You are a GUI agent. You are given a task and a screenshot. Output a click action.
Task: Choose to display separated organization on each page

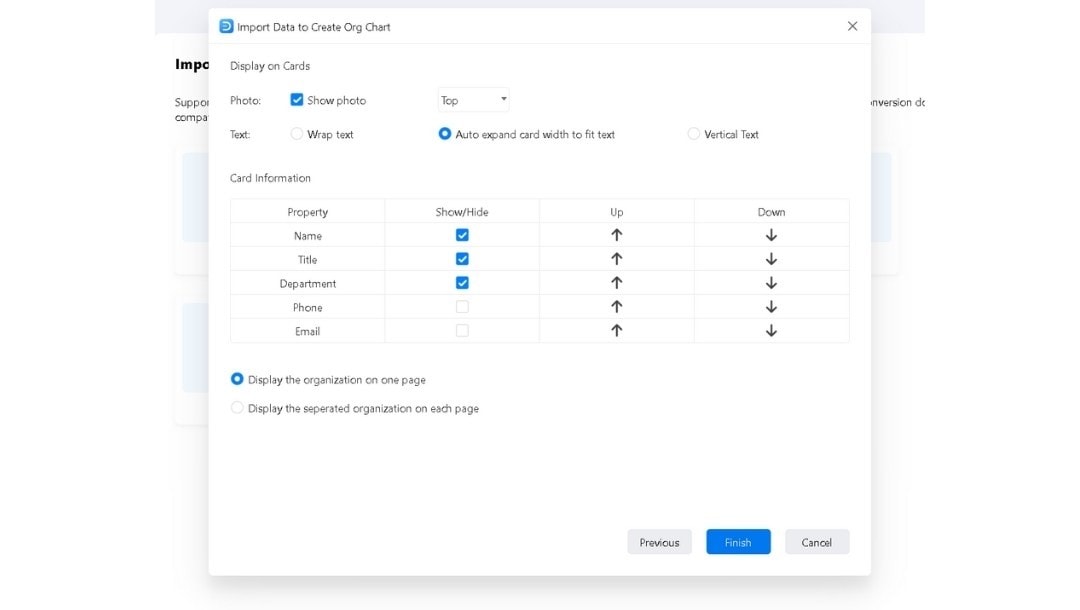pyautogui.click(x=237, y=408)
